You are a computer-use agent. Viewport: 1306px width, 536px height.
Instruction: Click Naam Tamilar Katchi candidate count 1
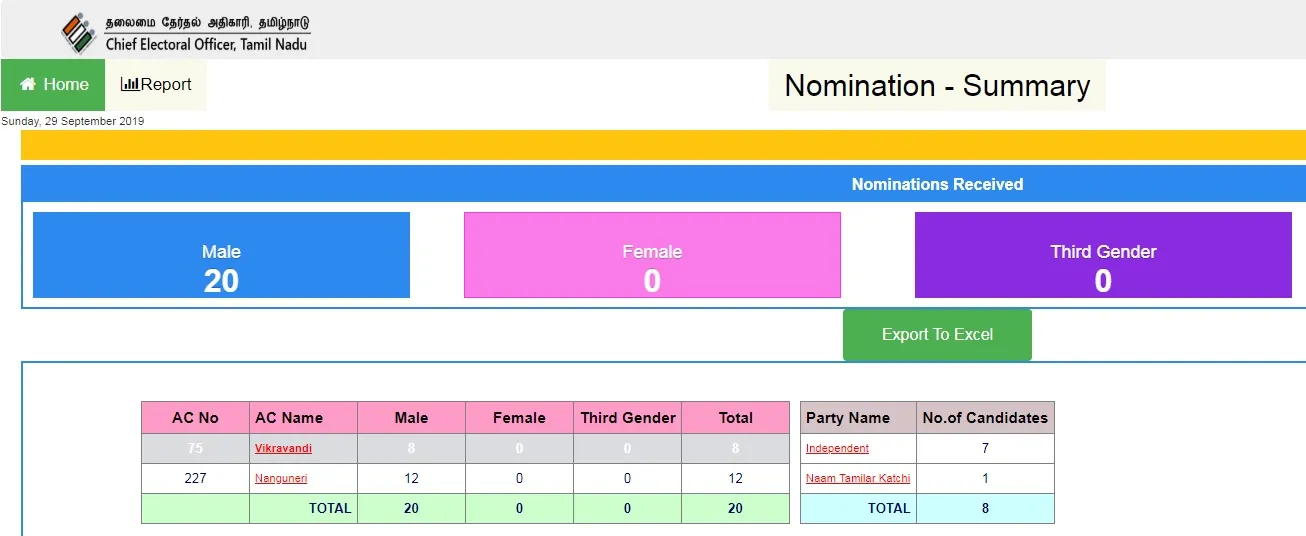pyautogui.click(x=985, y=478)
